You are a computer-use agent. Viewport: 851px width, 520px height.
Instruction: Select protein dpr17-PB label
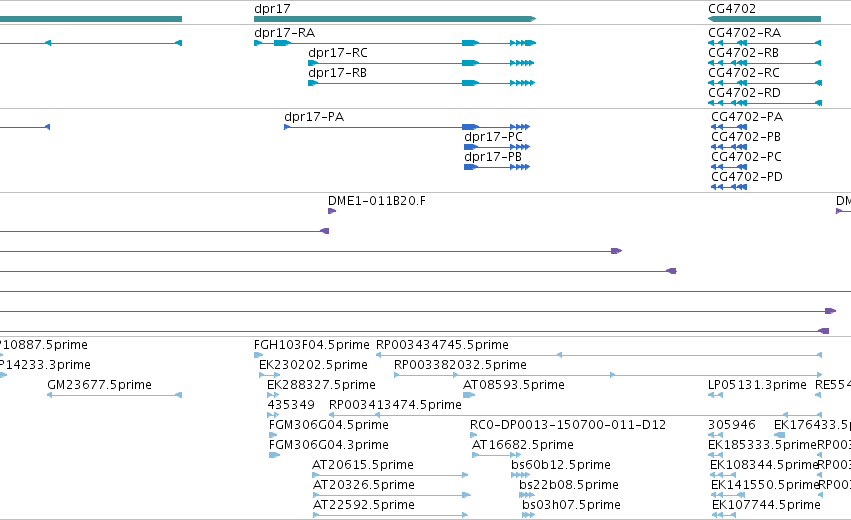tap(493, 157)
